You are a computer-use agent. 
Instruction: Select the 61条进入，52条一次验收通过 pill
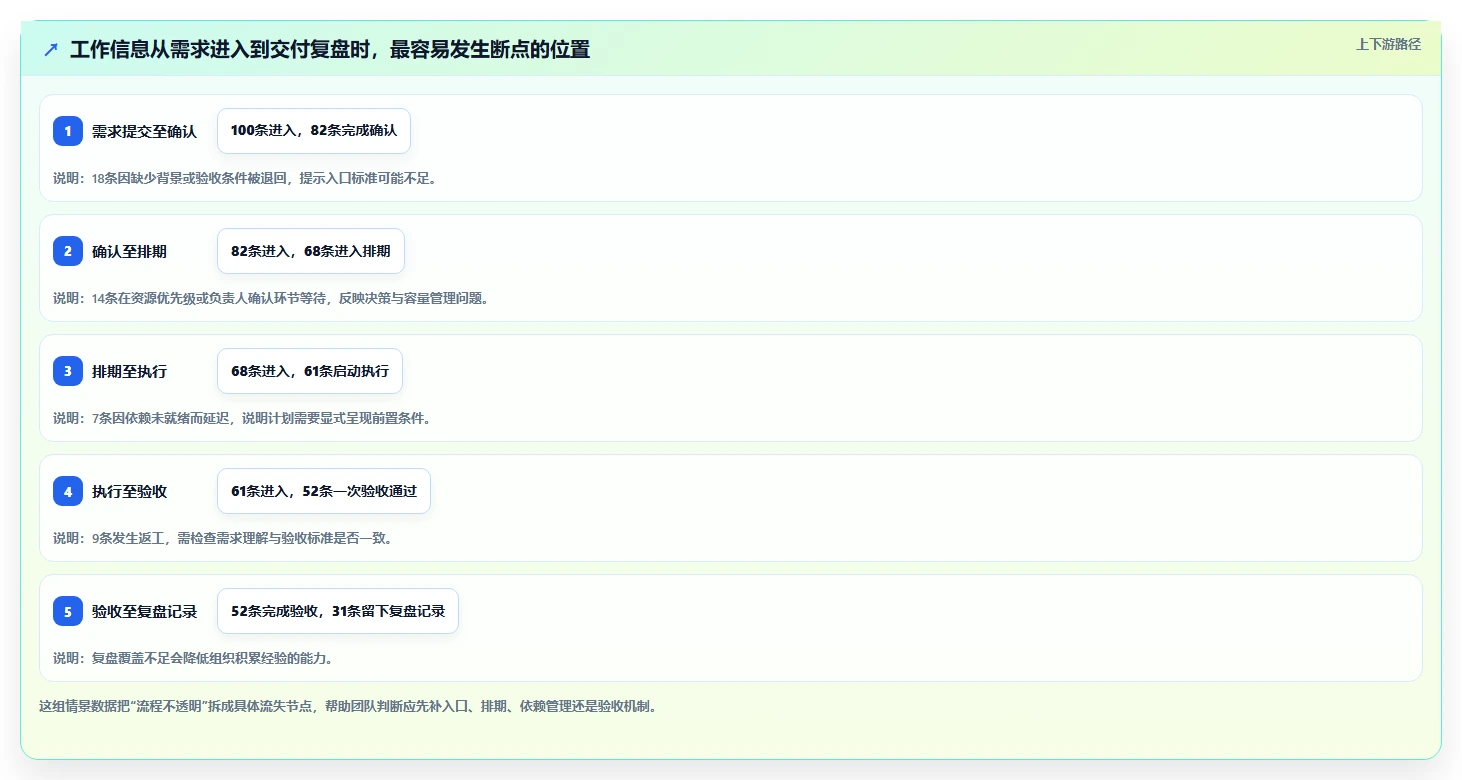pyautogui.click(x=324, y=491)
